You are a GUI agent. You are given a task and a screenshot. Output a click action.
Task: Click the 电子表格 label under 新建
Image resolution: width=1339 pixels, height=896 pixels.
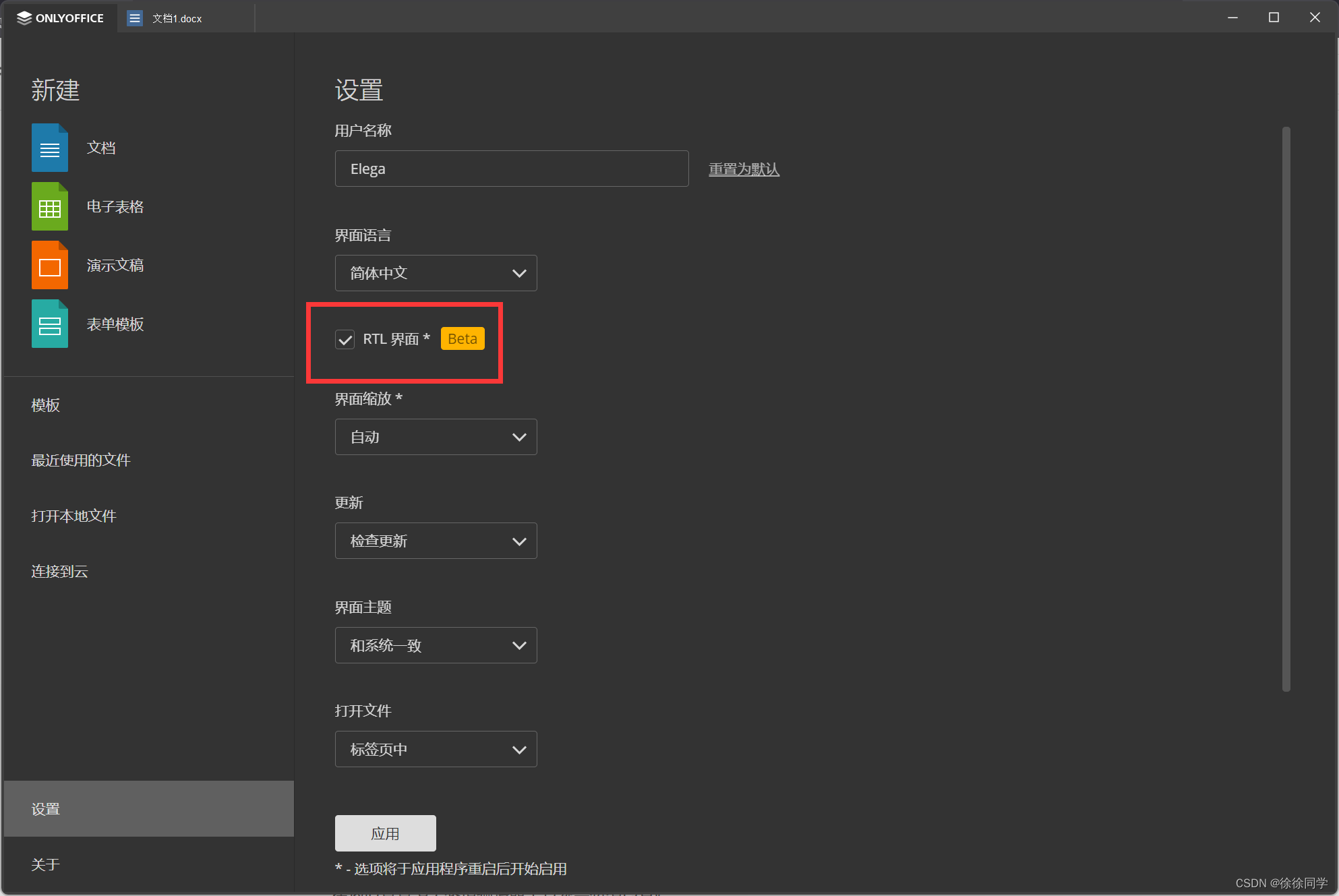pyautogui.click(x=115, y=206)
